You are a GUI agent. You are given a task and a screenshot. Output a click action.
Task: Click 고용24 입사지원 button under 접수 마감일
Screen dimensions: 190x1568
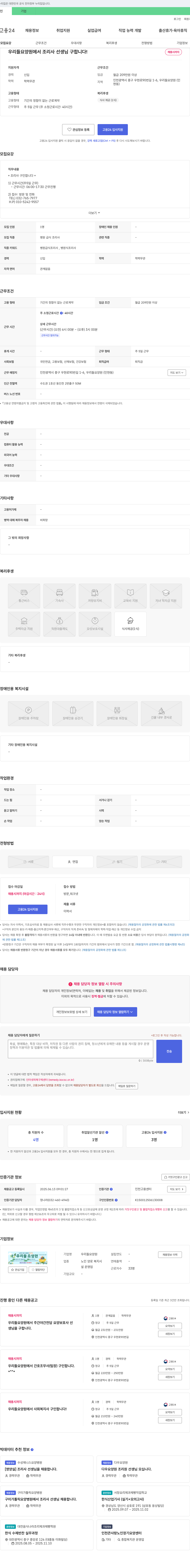[27, 909]
